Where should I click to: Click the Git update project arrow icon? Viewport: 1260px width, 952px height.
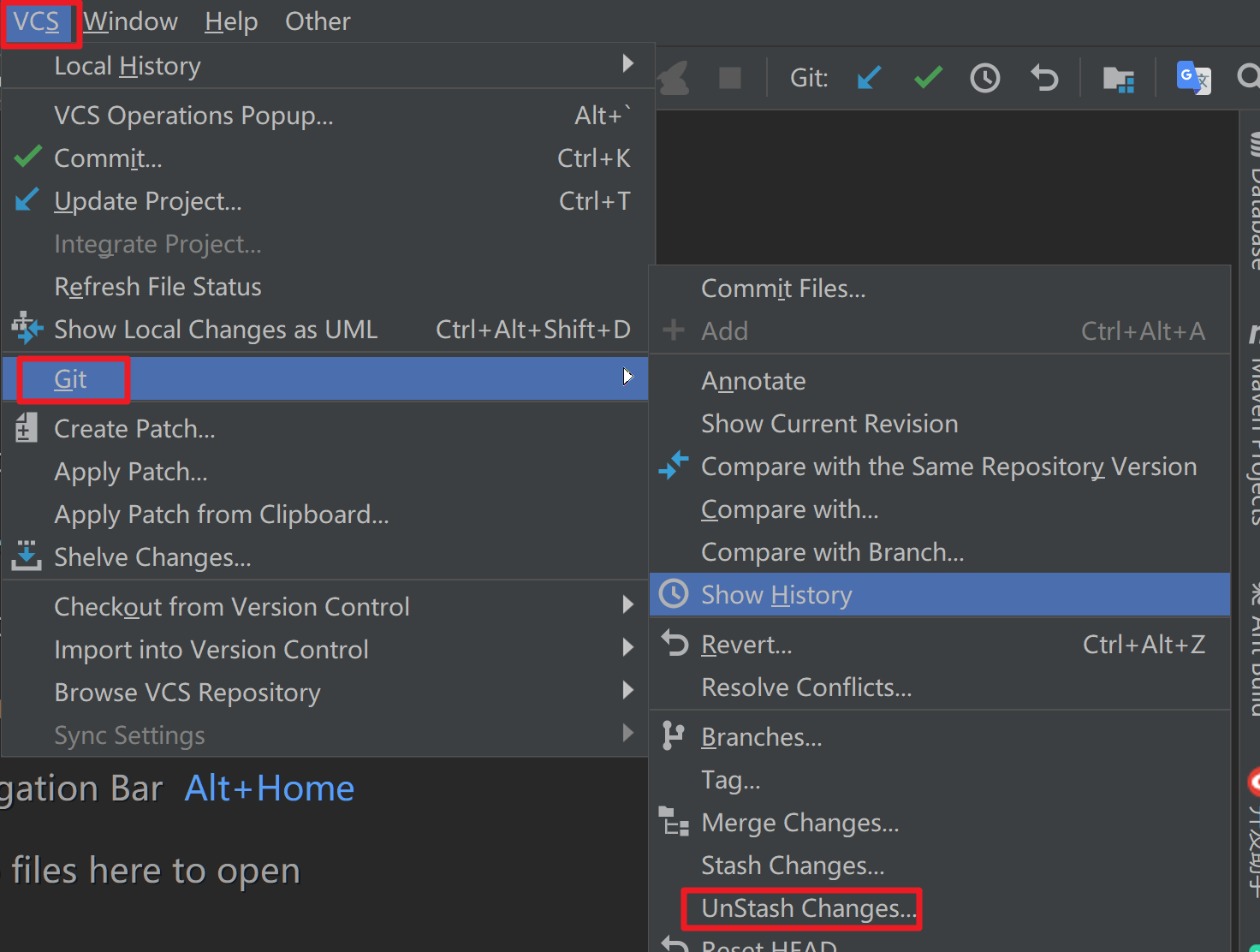pyautogui.click(x=869, y=78)
